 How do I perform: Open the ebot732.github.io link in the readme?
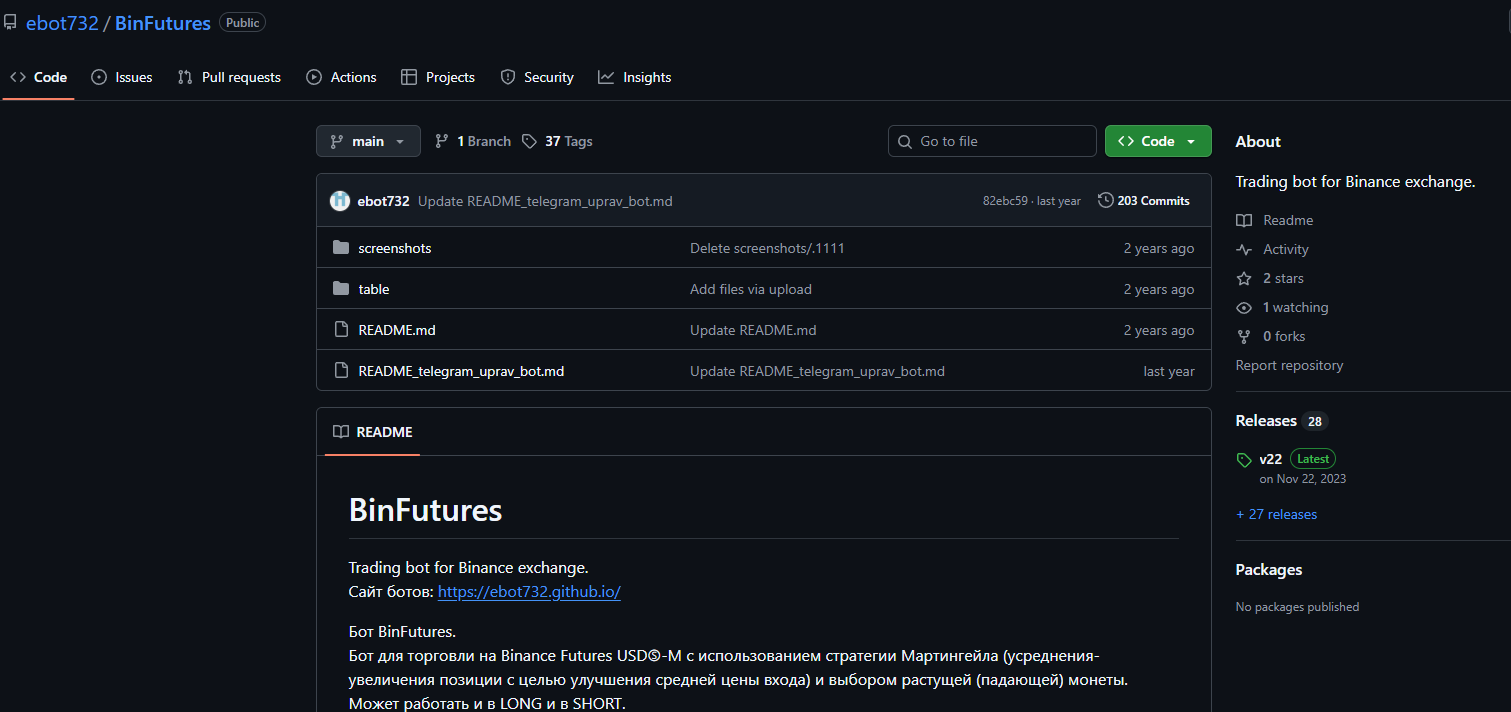pos(528,591)
